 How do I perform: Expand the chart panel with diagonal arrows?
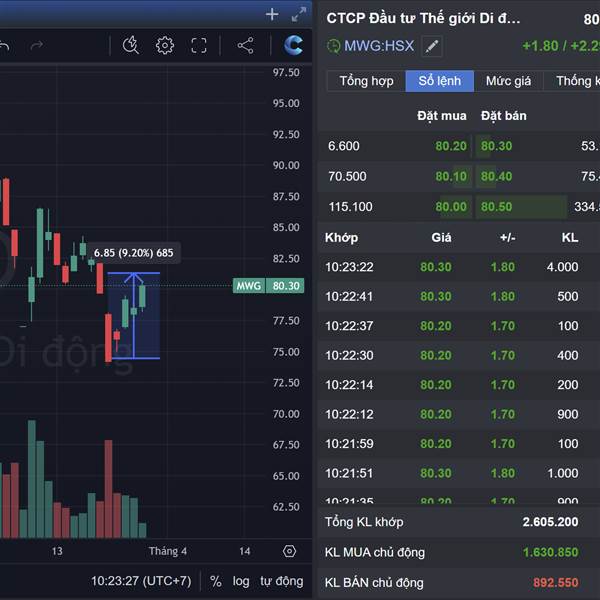click(298, 14)
